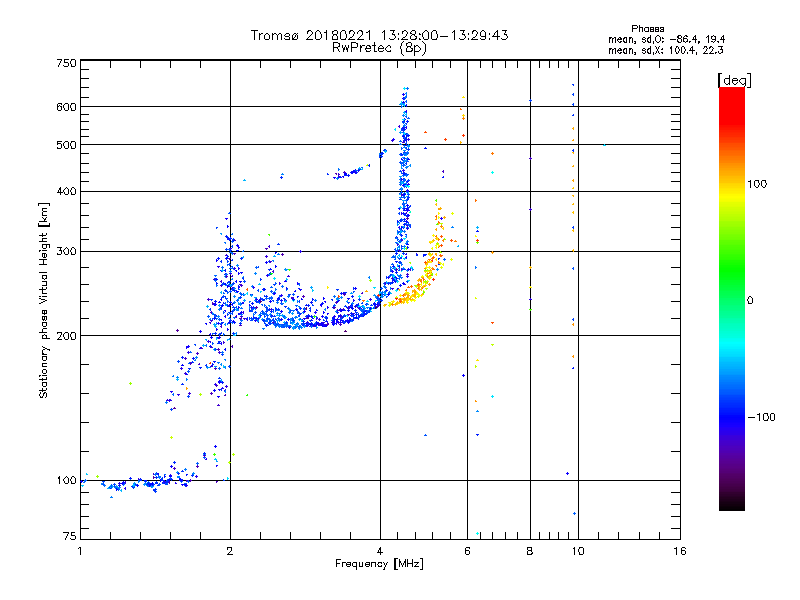Click the x-axis tick label '1'
Image resolution: width=800 pixels, height=600 pixels.
[80, 551]
